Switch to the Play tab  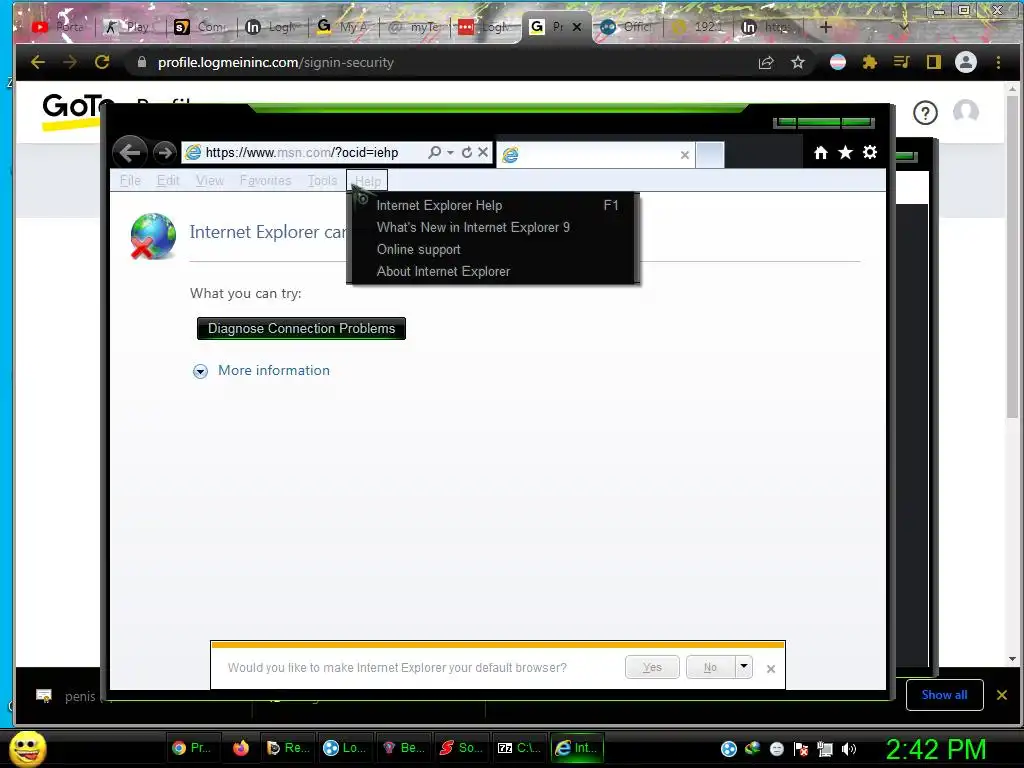(x=128, y=27)
